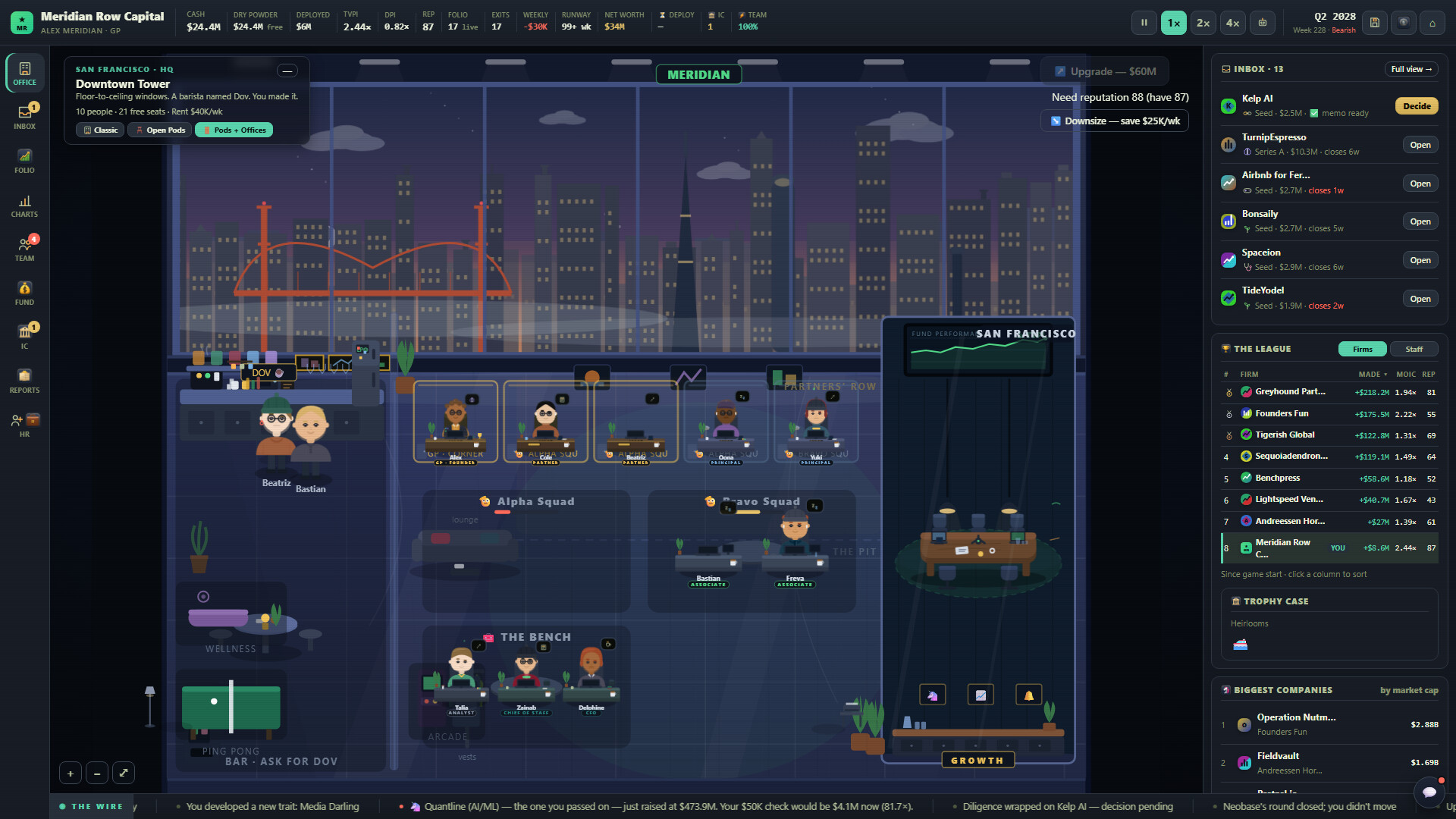Zoom out the office map
The width and height of the screenshot is (1456, 819).
click(x=97, y=773)
